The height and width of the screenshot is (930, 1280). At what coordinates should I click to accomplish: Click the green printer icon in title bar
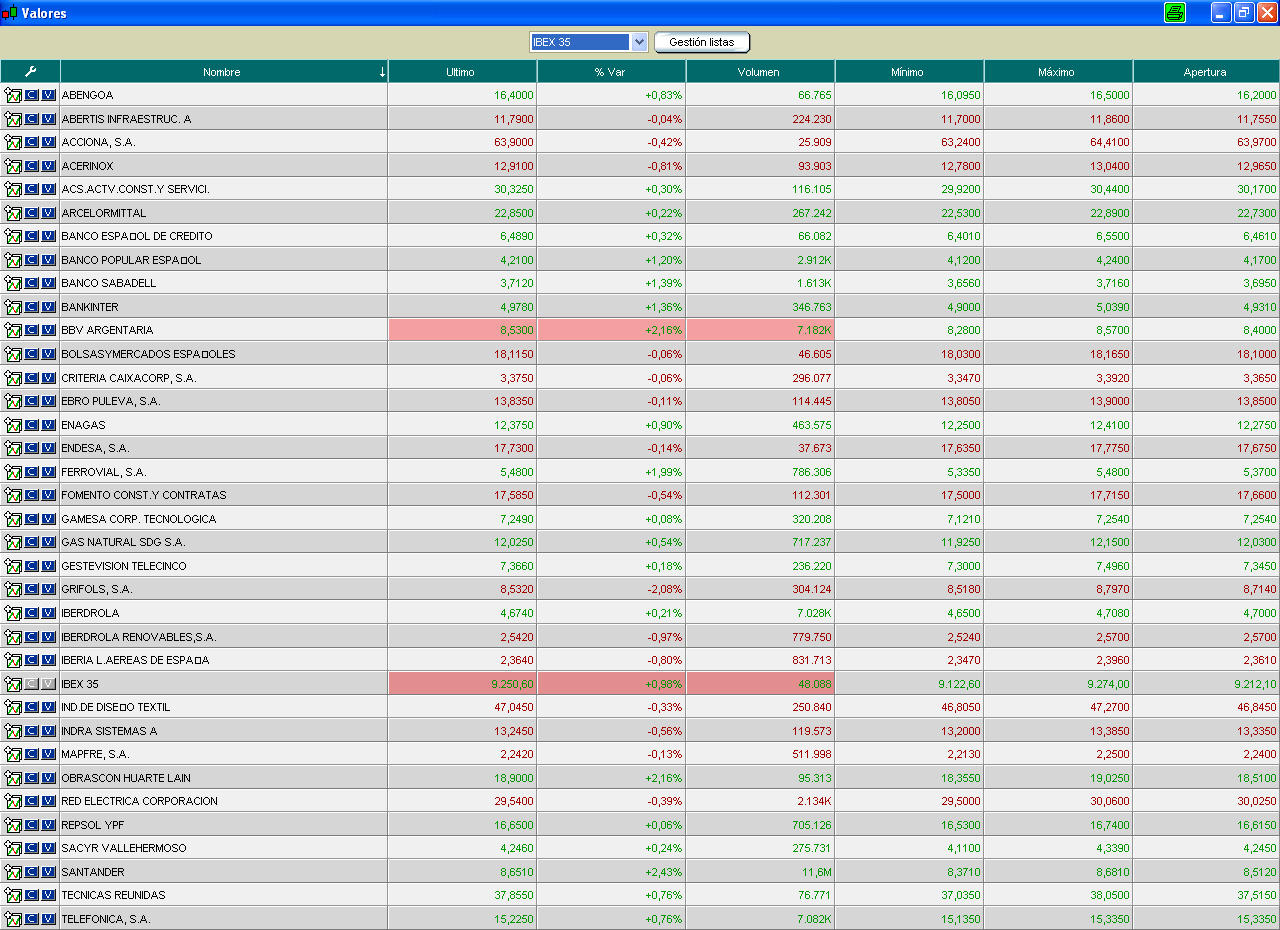pos(1175,12)
